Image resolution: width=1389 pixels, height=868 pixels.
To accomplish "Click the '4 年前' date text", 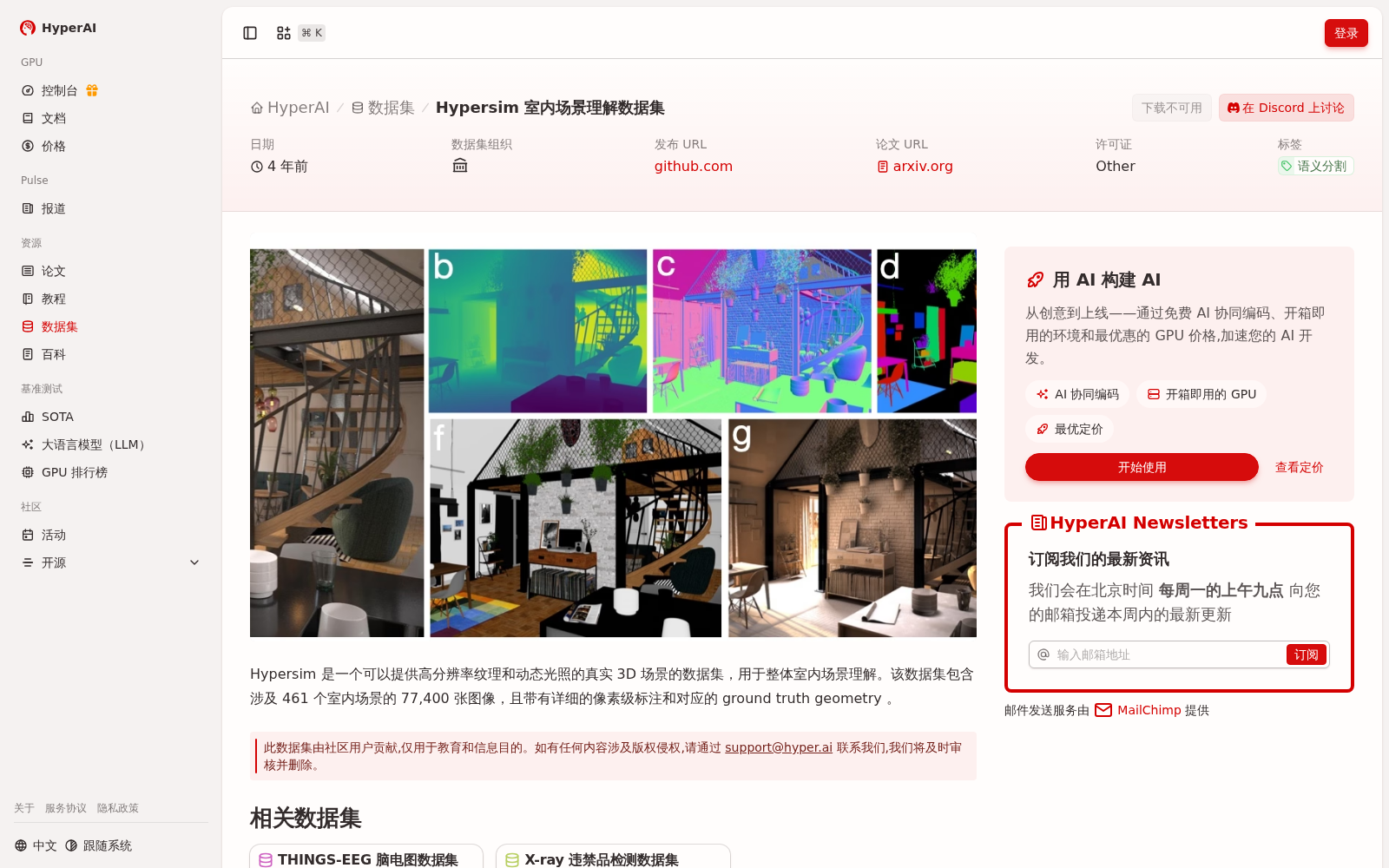I will [x=287, y=166].
